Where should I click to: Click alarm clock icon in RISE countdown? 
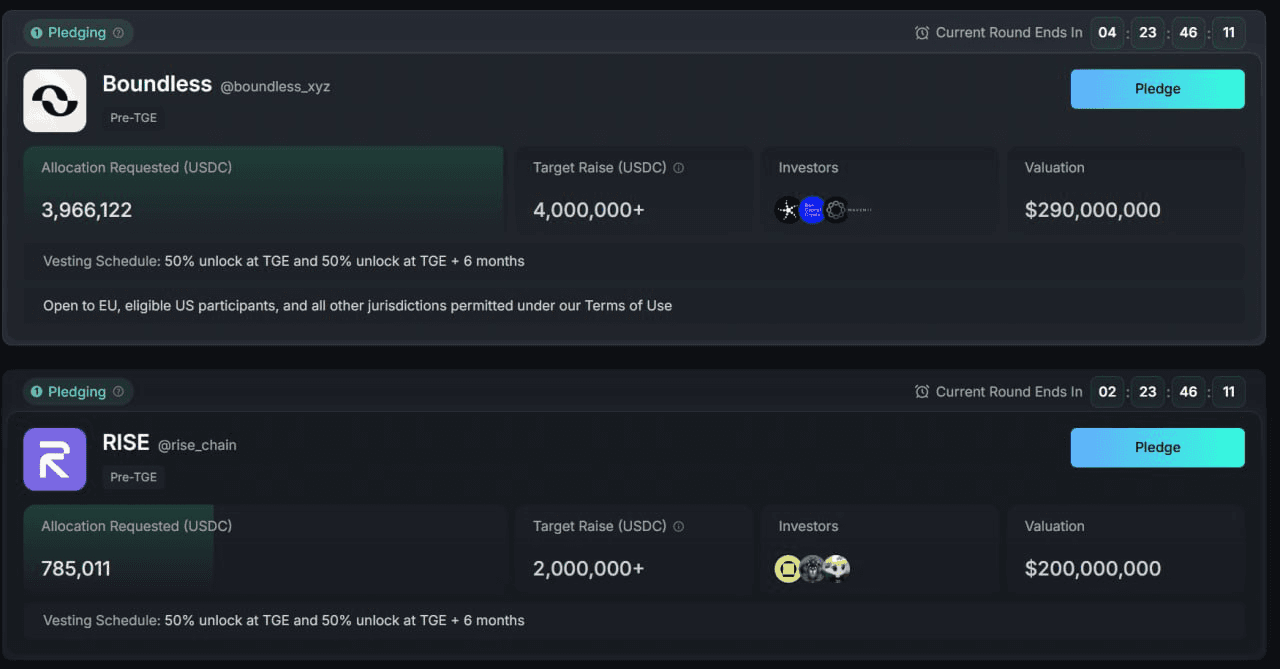point(922,392)
